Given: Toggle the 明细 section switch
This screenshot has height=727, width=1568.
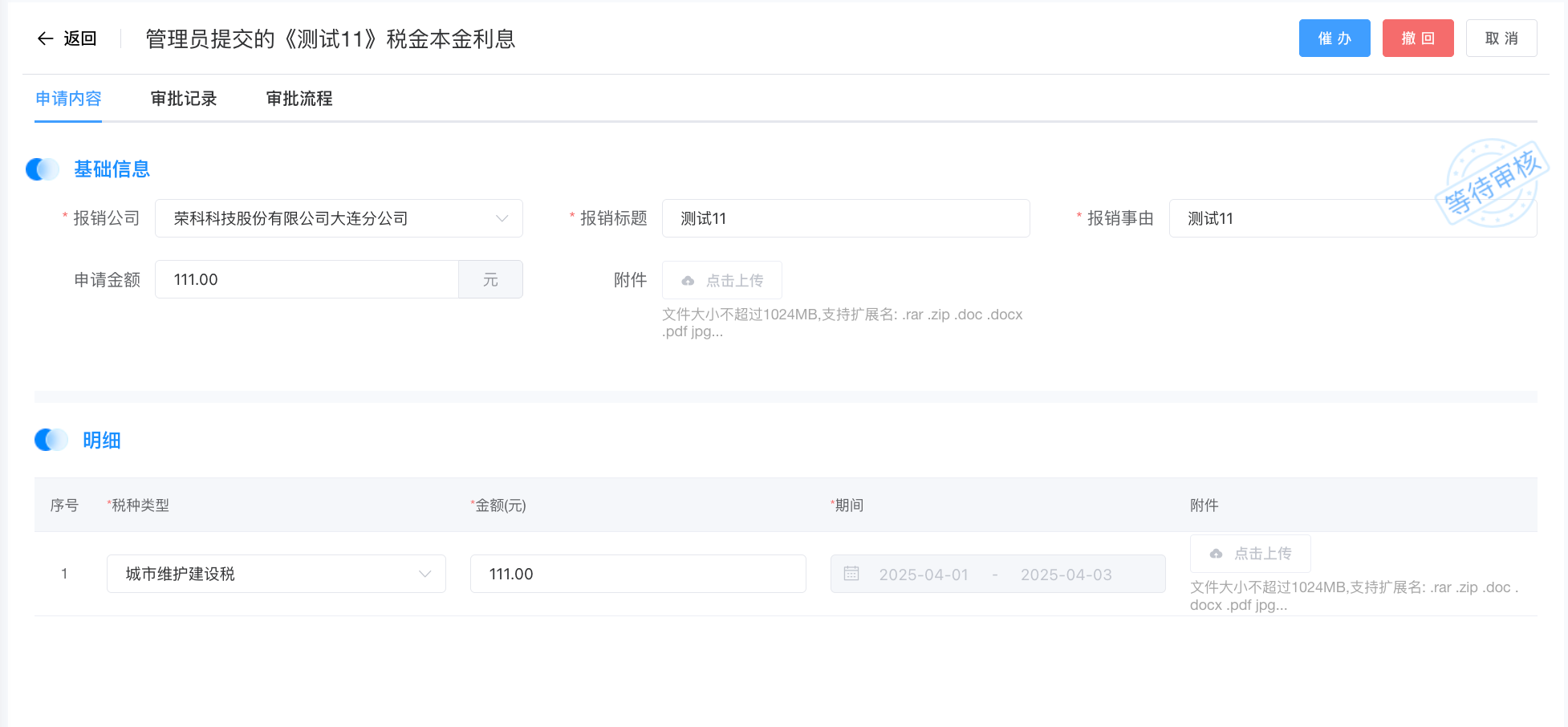Looking at the screenshot, I should click(51, 440).
